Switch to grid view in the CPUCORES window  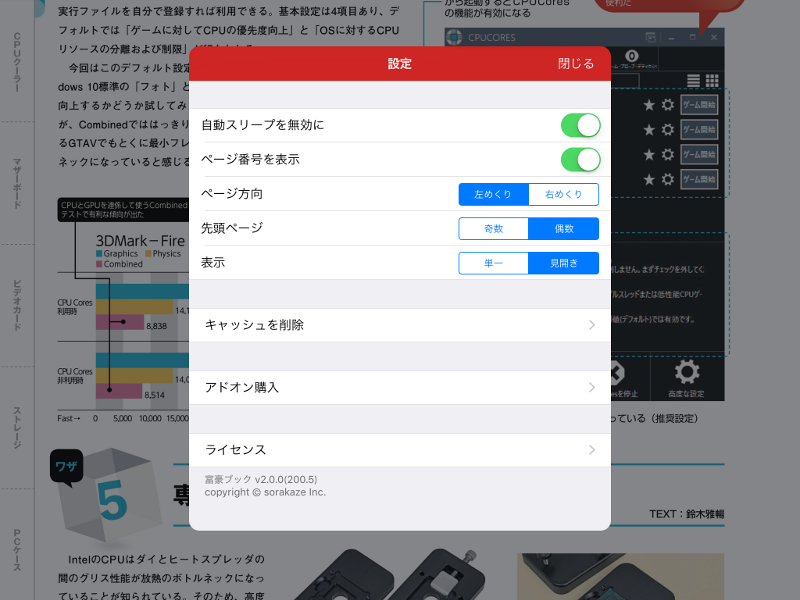coord(712,80)
